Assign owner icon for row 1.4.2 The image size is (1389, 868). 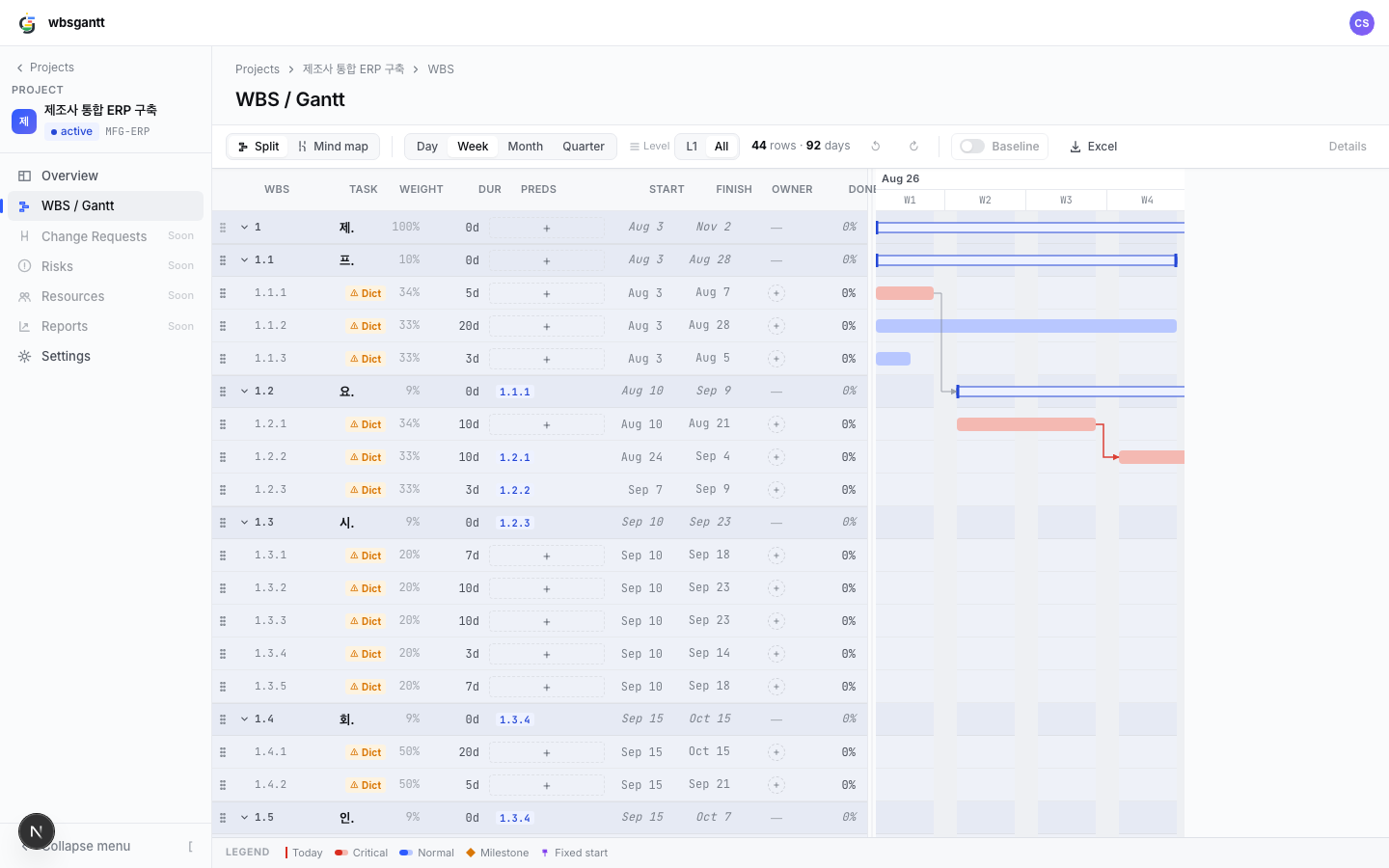coord(776,785)
